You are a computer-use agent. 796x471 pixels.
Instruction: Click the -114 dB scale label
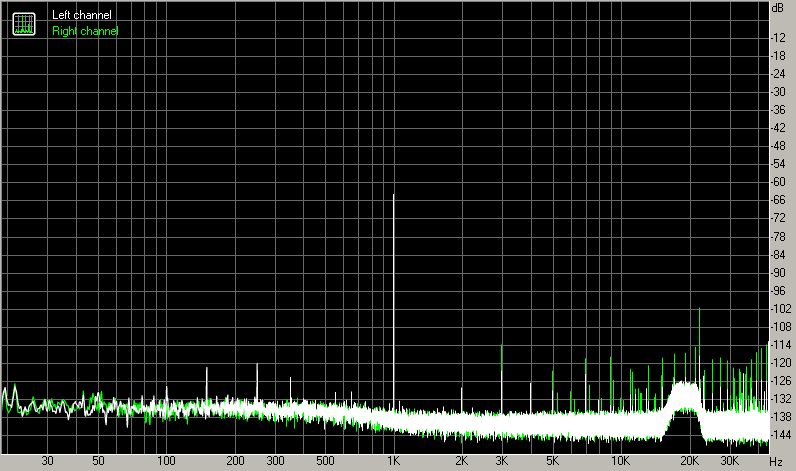[781, 345]
